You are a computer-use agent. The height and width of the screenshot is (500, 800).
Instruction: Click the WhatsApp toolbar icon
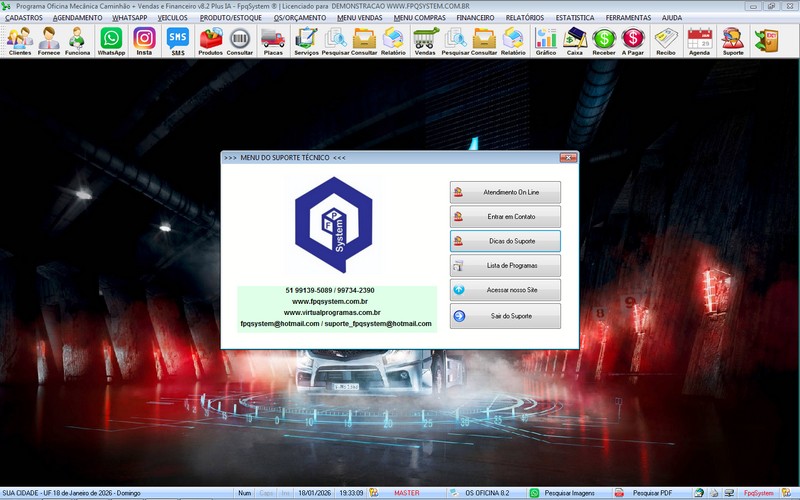(111, 41)
